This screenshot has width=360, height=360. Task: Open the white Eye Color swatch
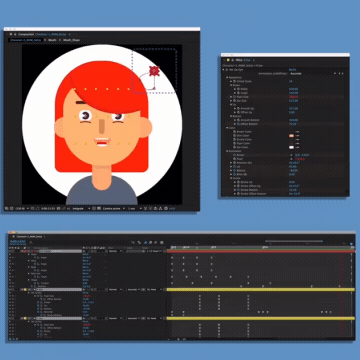pyautogui.click(x=291, y=147)
